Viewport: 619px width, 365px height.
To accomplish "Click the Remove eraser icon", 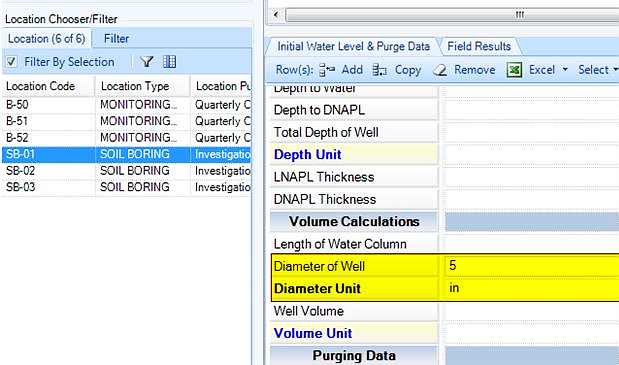I will (440, 70).
